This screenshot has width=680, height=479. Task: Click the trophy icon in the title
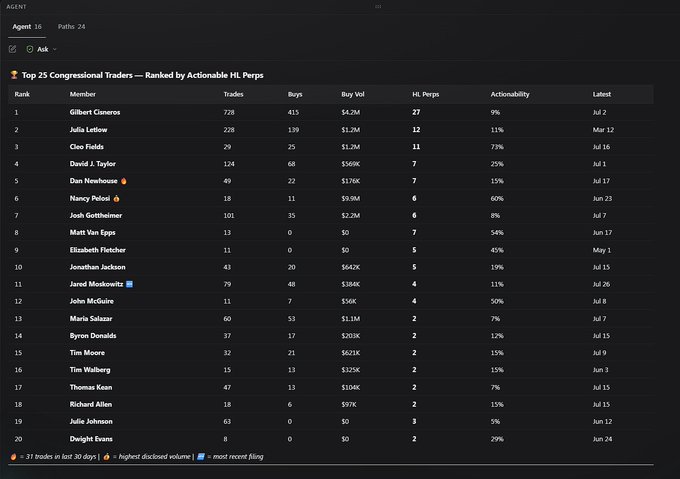(x=14, y=75)
